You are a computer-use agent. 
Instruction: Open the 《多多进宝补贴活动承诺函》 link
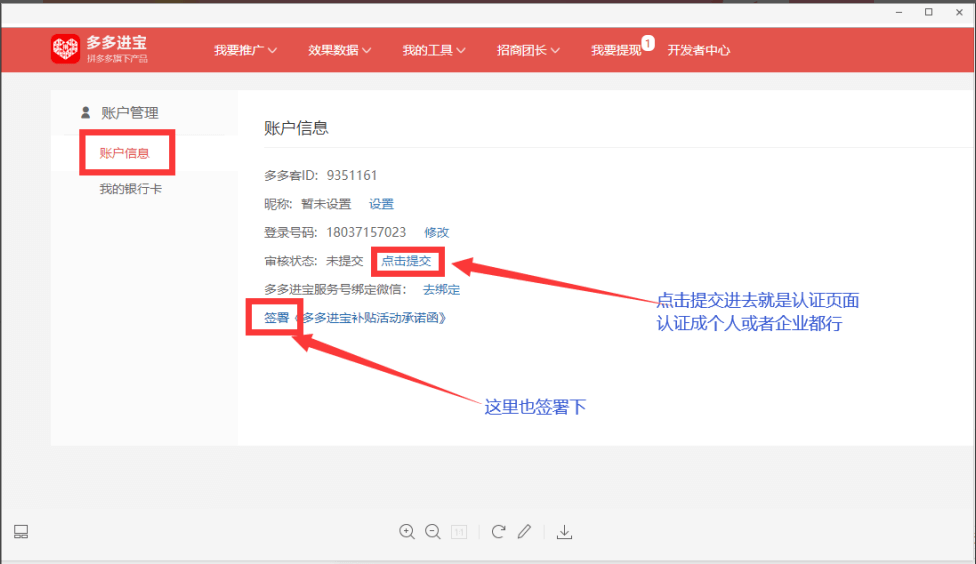(371, 317)
